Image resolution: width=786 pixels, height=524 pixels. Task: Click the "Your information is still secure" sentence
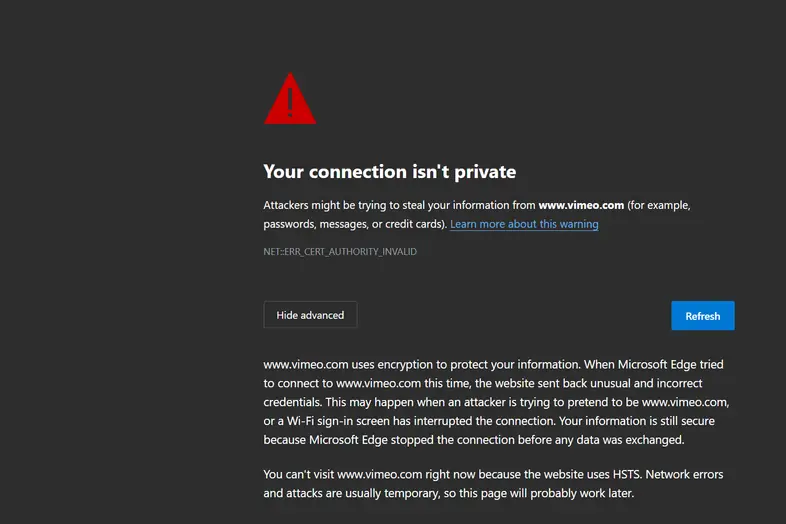(637, 421)
